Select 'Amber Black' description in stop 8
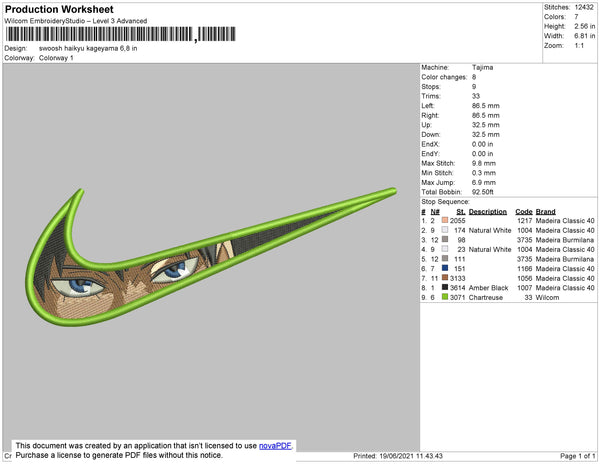The height and width of the screenshot is (464, 600). (x=489, y=288)
